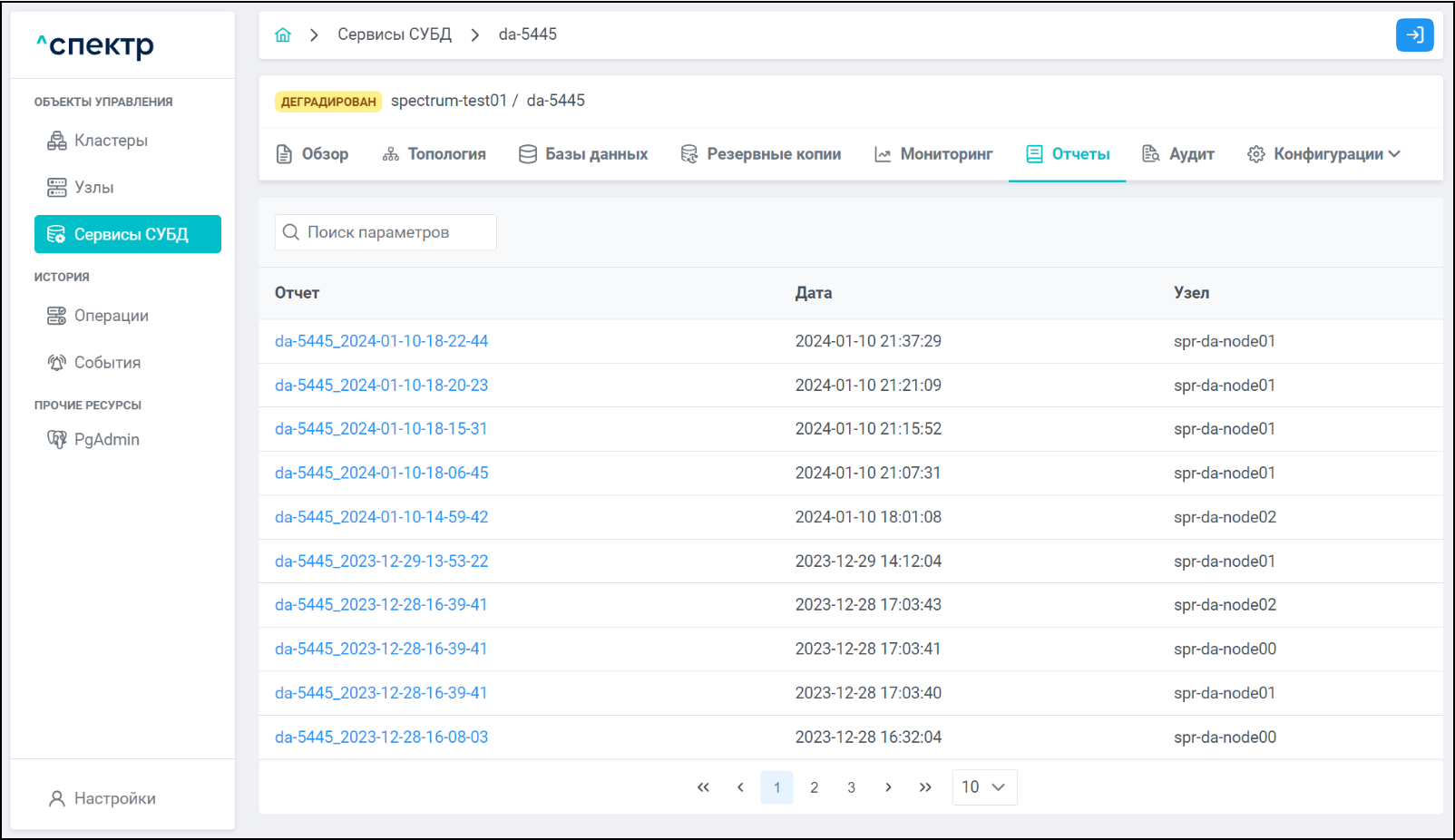
Task: Click the logout icon button
Action: click(x=1414, y=35)
